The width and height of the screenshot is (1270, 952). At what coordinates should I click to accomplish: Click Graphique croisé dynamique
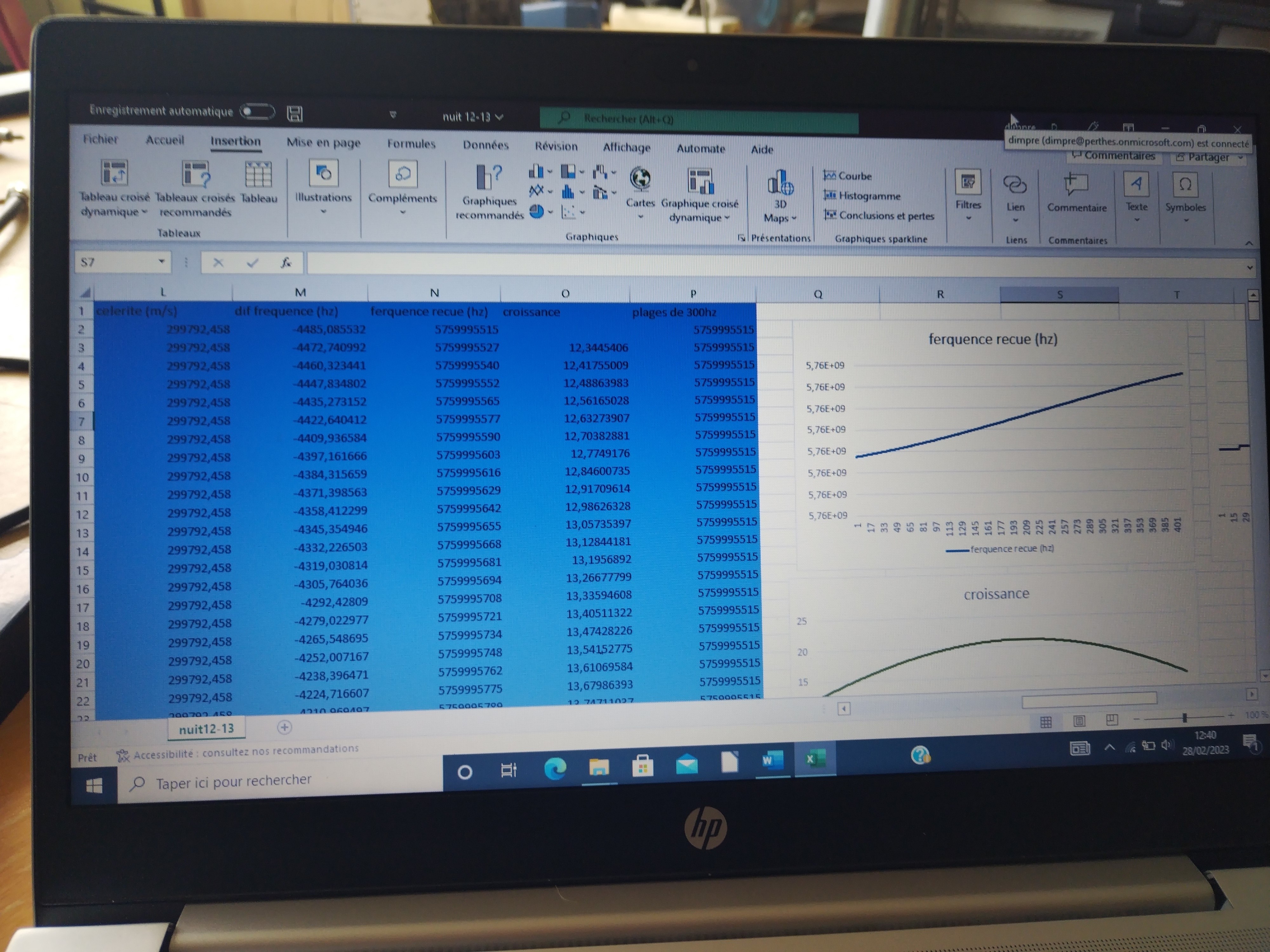point(700,195)
